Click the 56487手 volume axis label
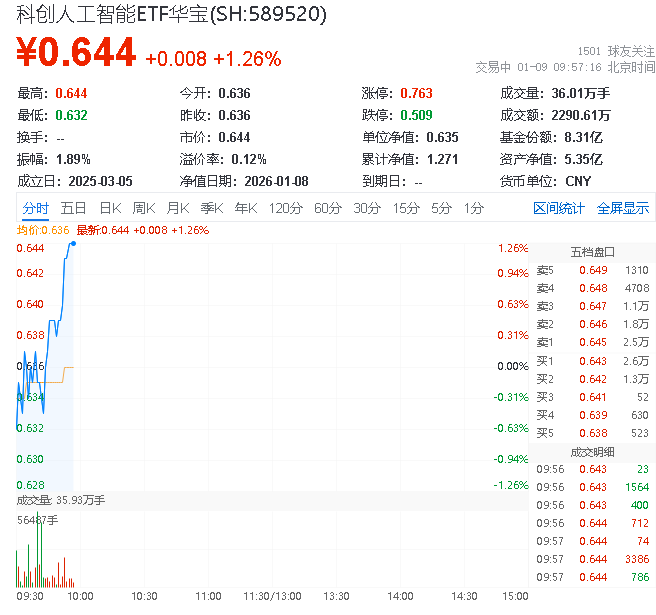 pyautogui.click(x=38, y=520)
